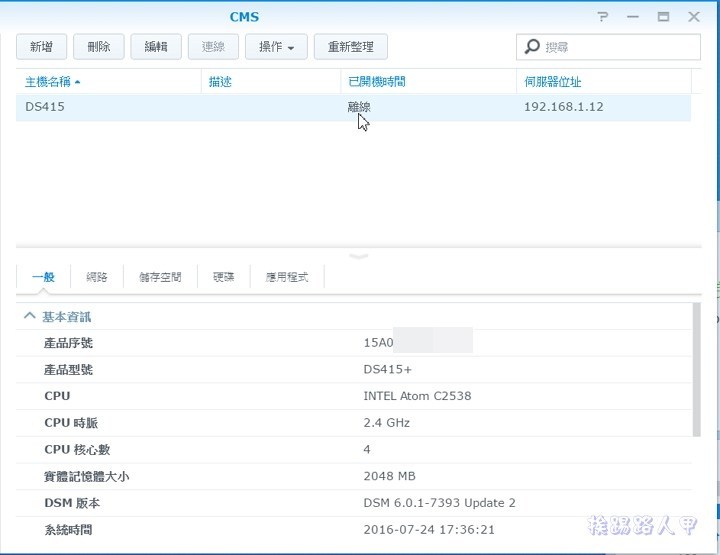The height and width of the screenshot is (555, 720).
Task: Collapse the 基本資訊 section
Action: [30, 316]
